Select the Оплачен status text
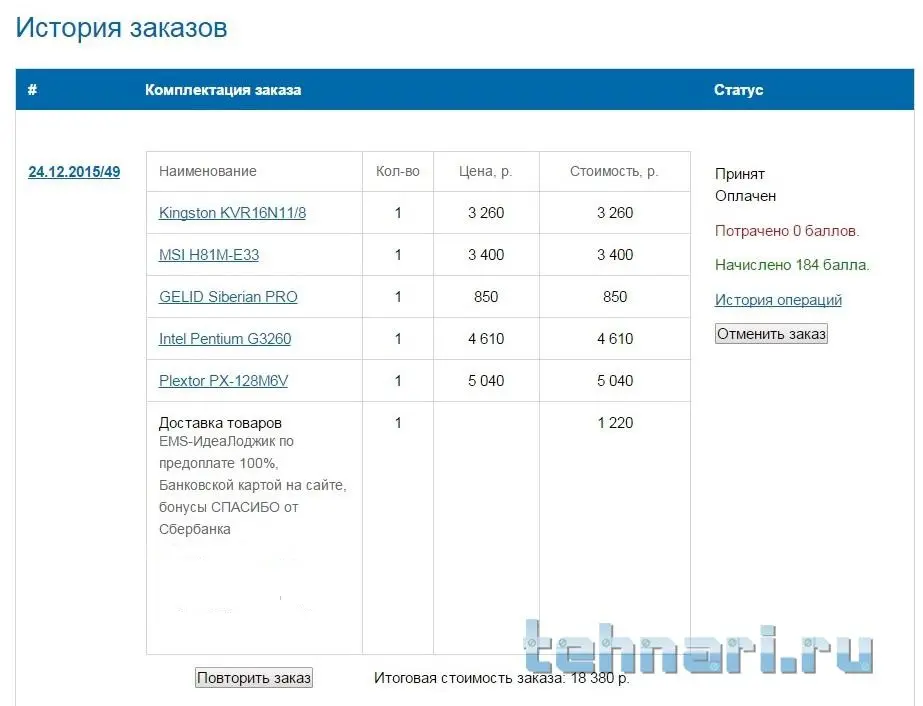The image size is (923, 706). click(745, 196)
